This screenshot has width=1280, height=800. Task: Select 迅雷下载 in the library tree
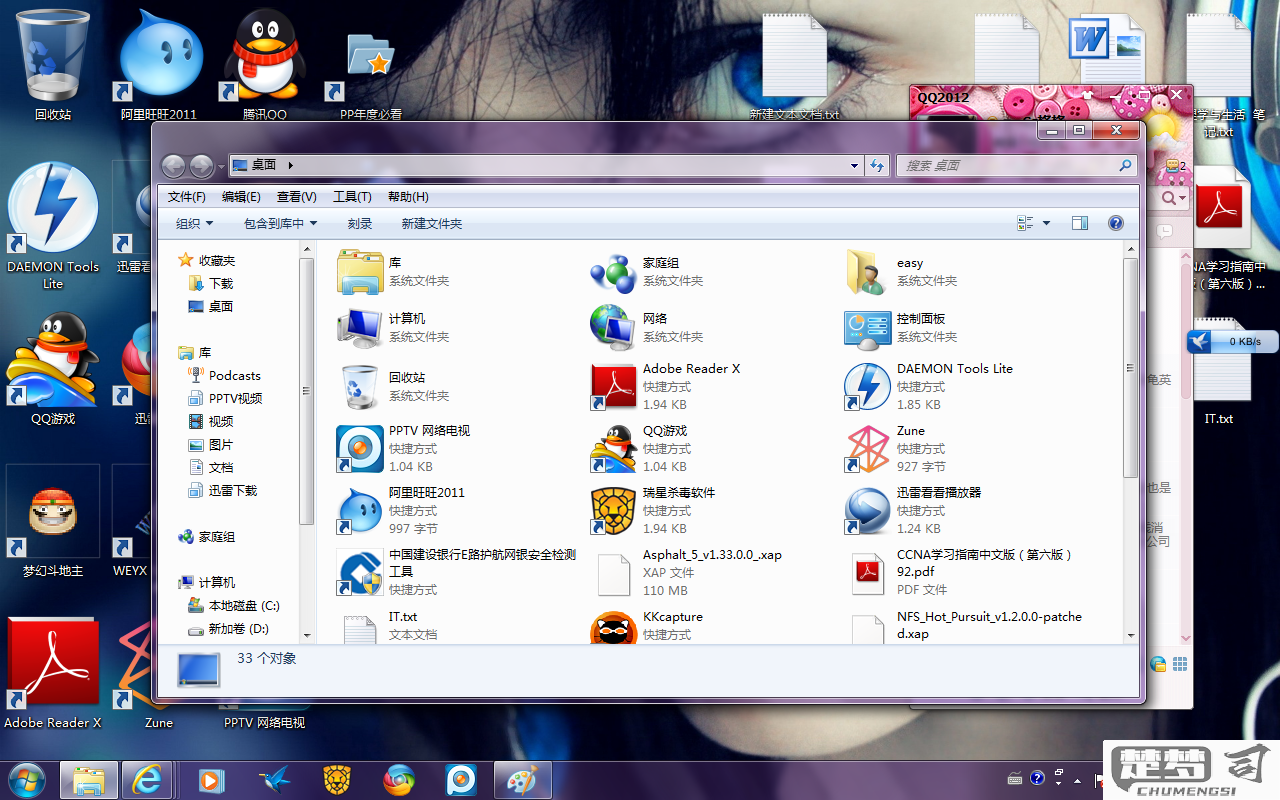pyautogui.click(x=222, y=490)
